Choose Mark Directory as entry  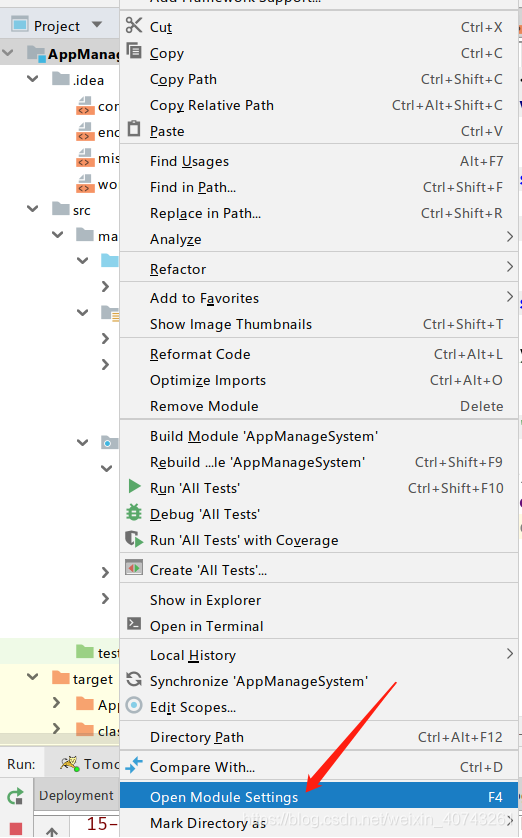(x=319, y=824)
